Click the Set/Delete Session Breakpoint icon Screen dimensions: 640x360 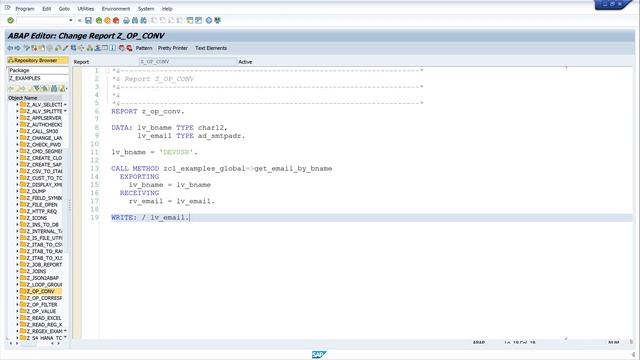click(122, 48)
